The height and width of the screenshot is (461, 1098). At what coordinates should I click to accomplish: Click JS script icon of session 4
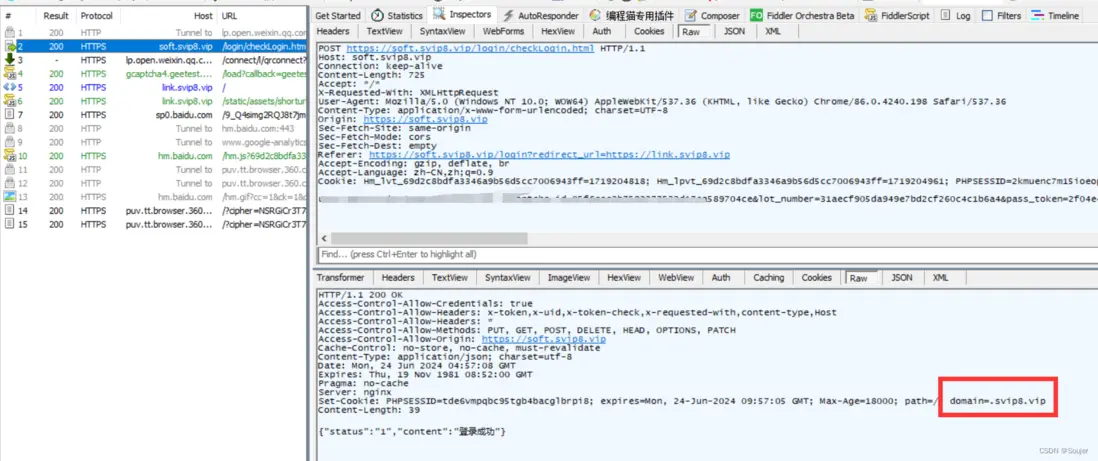10,74
